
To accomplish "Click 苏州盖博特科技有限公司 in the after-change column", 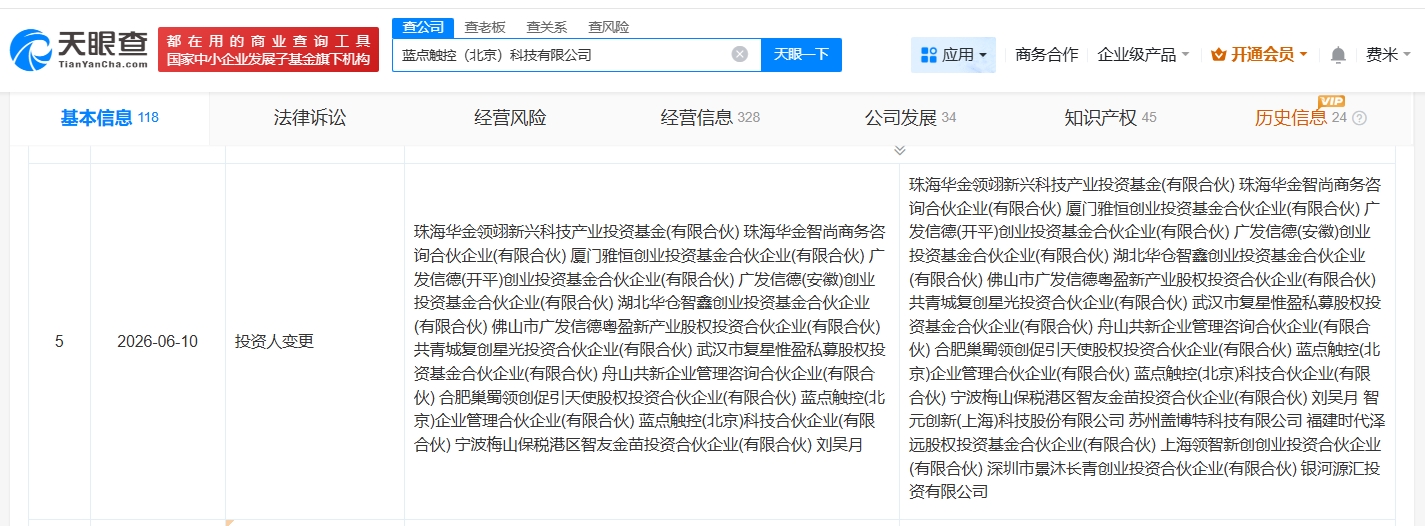I will tap(1216, 420).
